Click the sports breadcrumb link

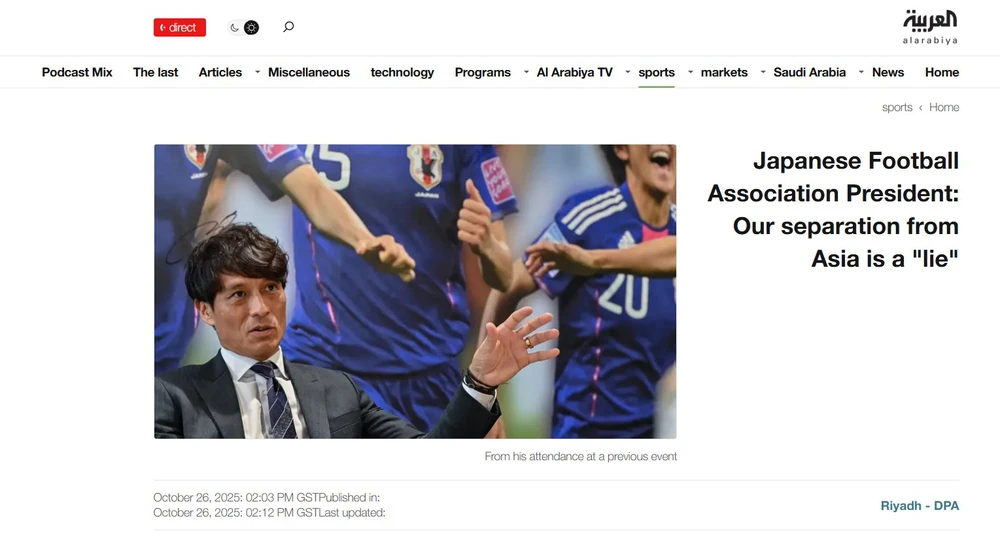click(x=897, y=107)
